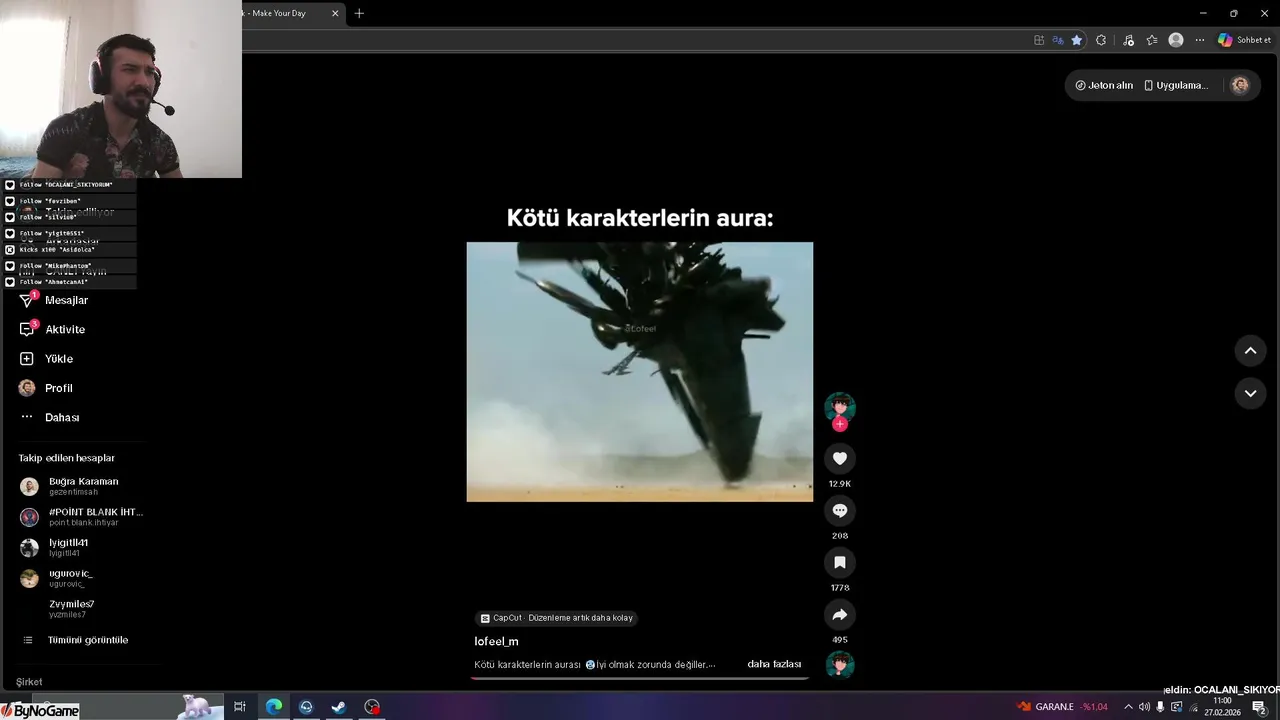
Task: Open the creator avatar beside the video
Action: [840, 406]
